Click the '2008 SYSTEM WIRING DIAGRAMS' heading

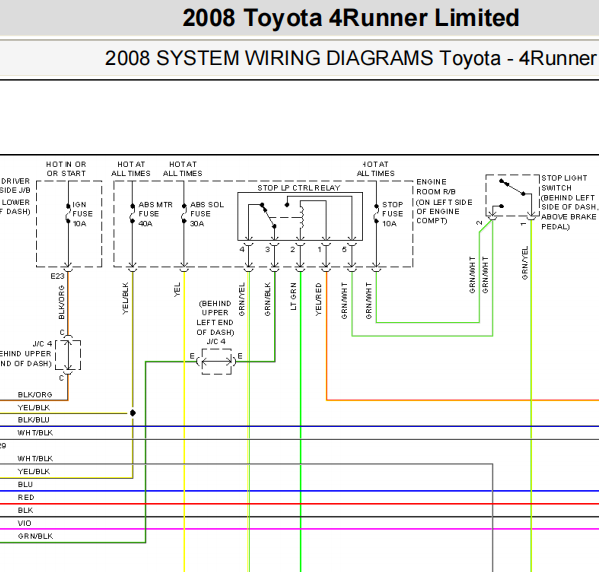(x=269, y=58)
